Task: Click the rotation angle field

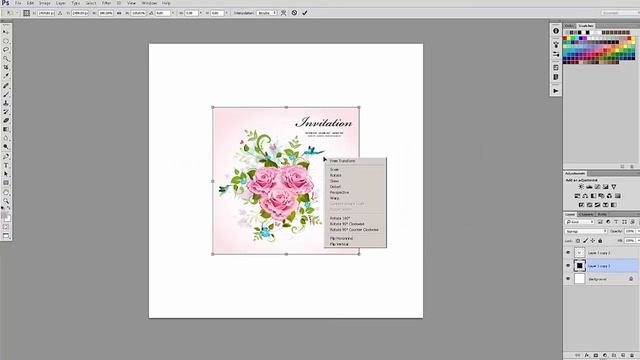Action: click(162, 13)
